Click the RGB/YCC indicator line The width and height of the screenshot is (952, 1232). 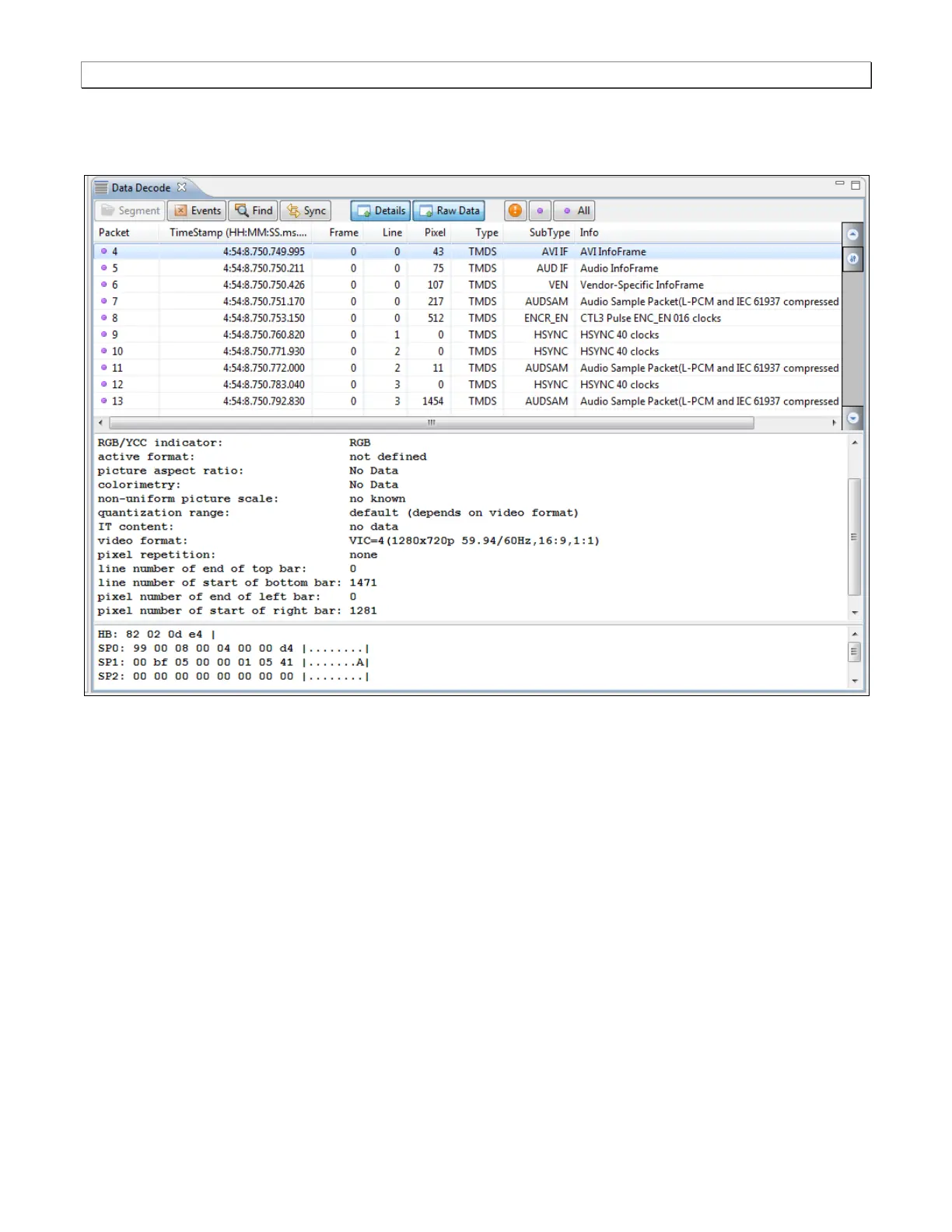click(234, 443)
